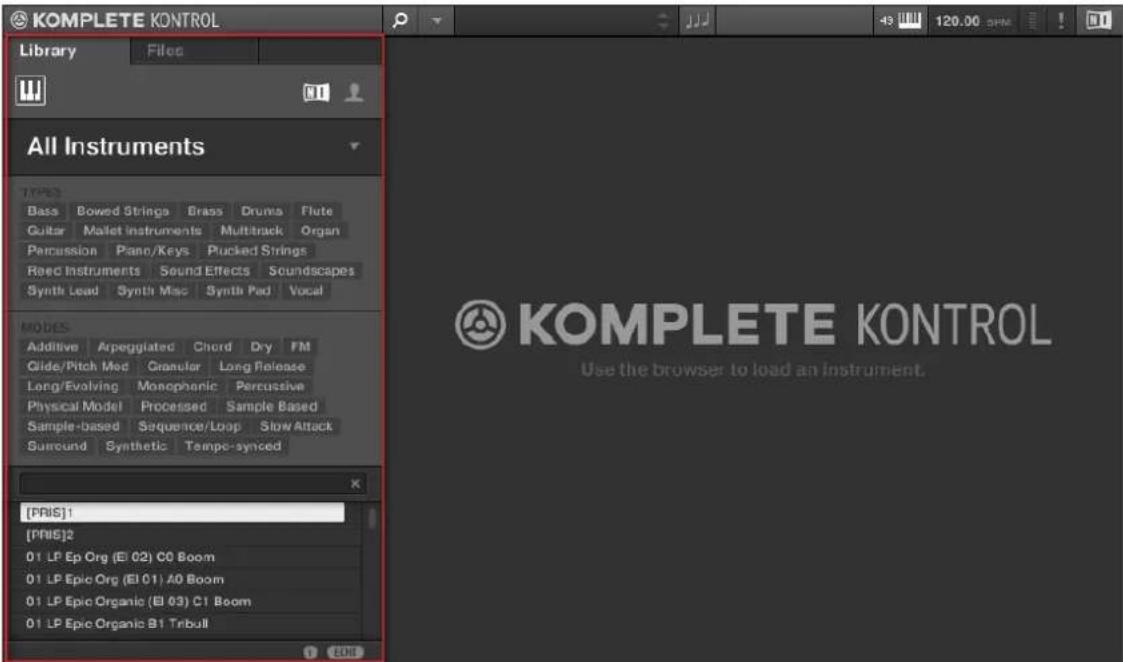Image resolution: width=1123 pixels, height=662 pixels.
Task: Click the browser search text field
Action: (x=183, y=484)
